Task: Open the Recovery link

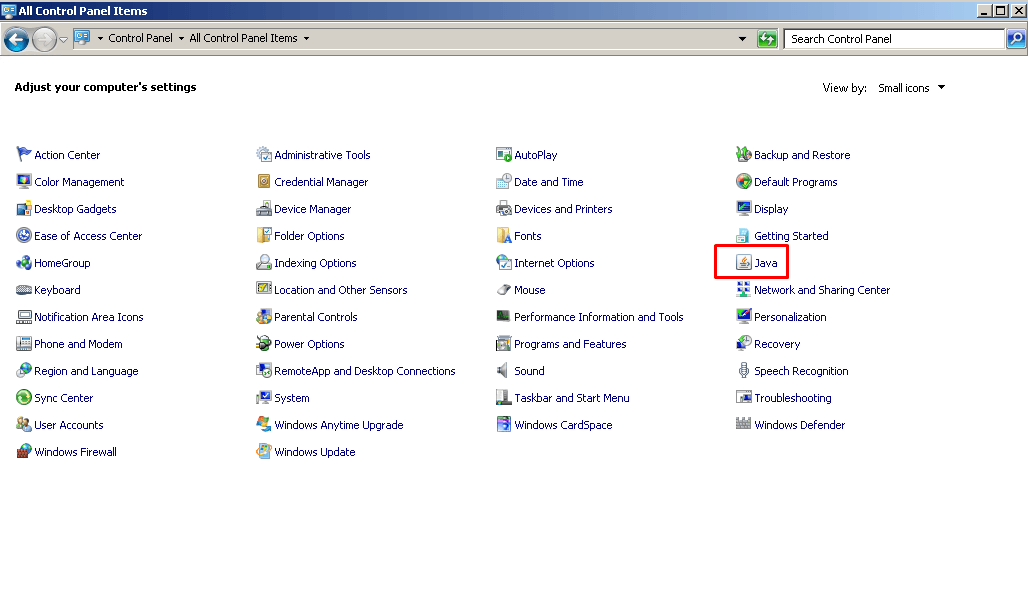Action: 777,344
